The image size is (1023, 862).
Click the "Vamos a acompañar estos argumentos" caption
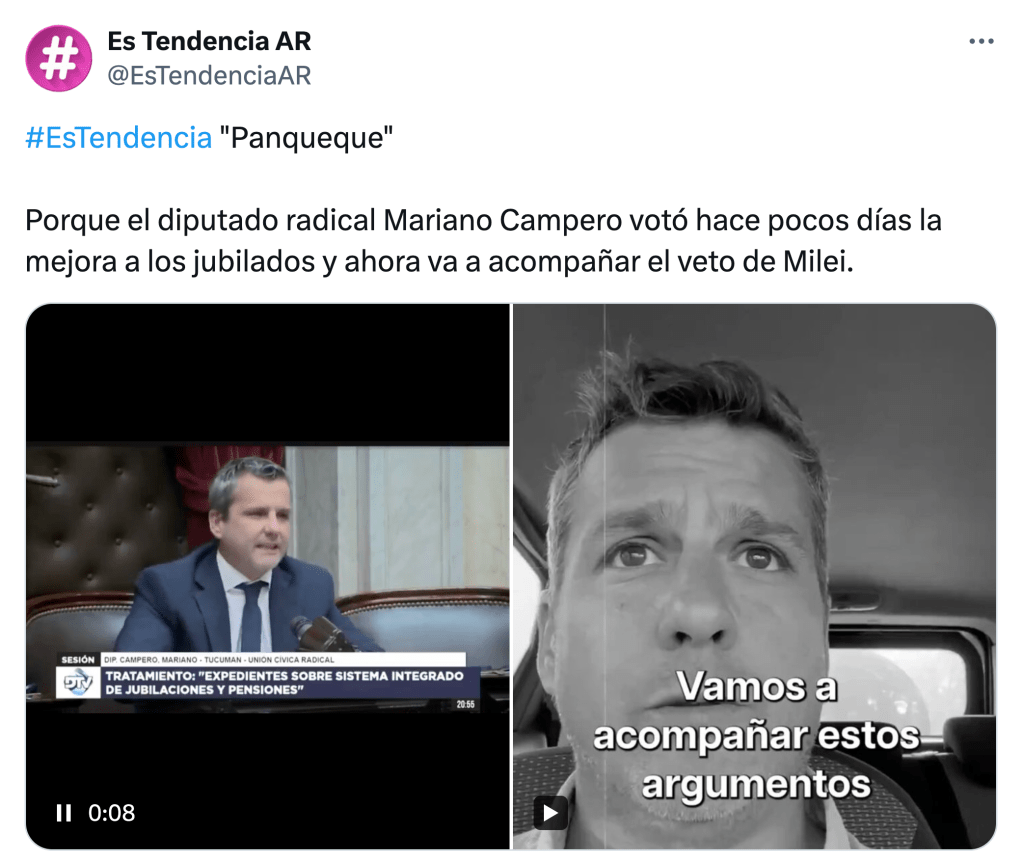pos(756,735)
